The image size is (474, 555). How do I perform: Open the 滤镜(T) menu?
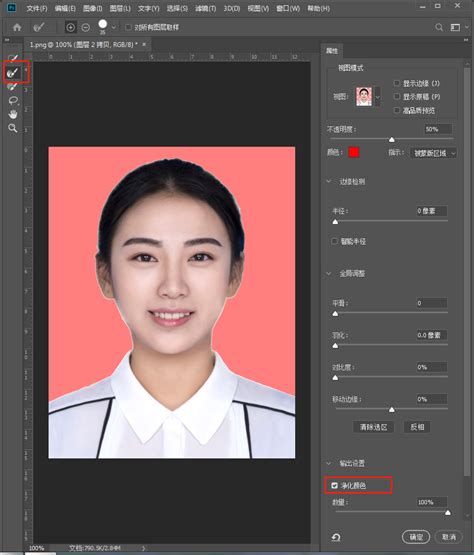point(205,8)
